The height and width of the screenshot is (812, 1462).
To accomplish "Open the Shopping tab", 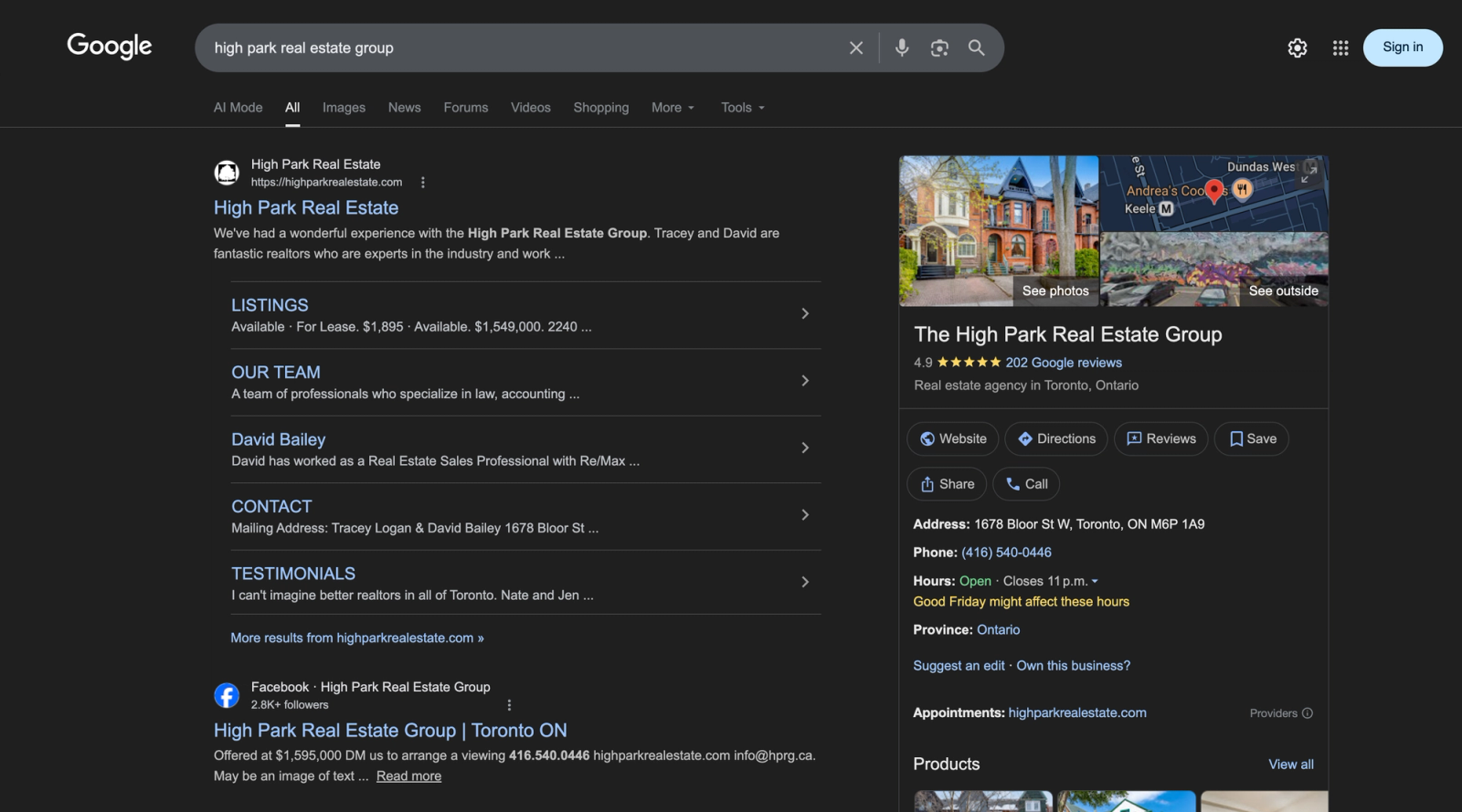I will 601,108.
